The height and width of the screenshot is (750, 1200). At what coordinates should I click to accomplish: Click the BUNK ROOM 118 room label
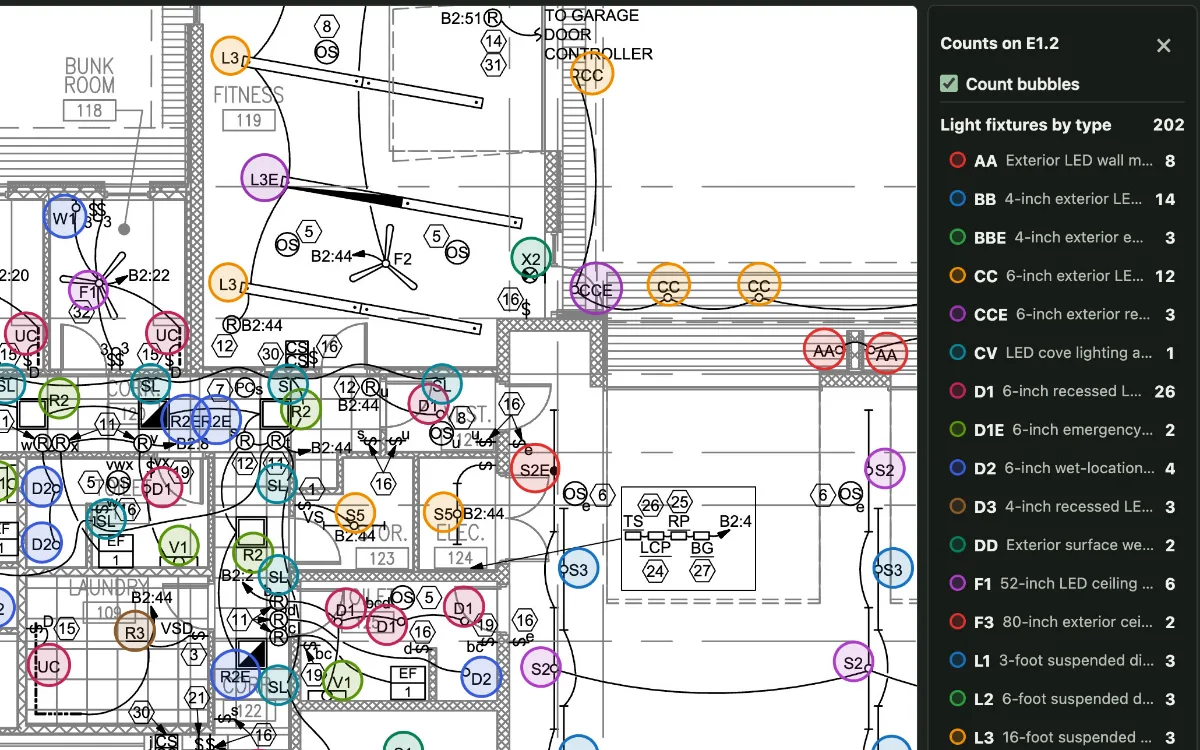(x=89, y=88)
